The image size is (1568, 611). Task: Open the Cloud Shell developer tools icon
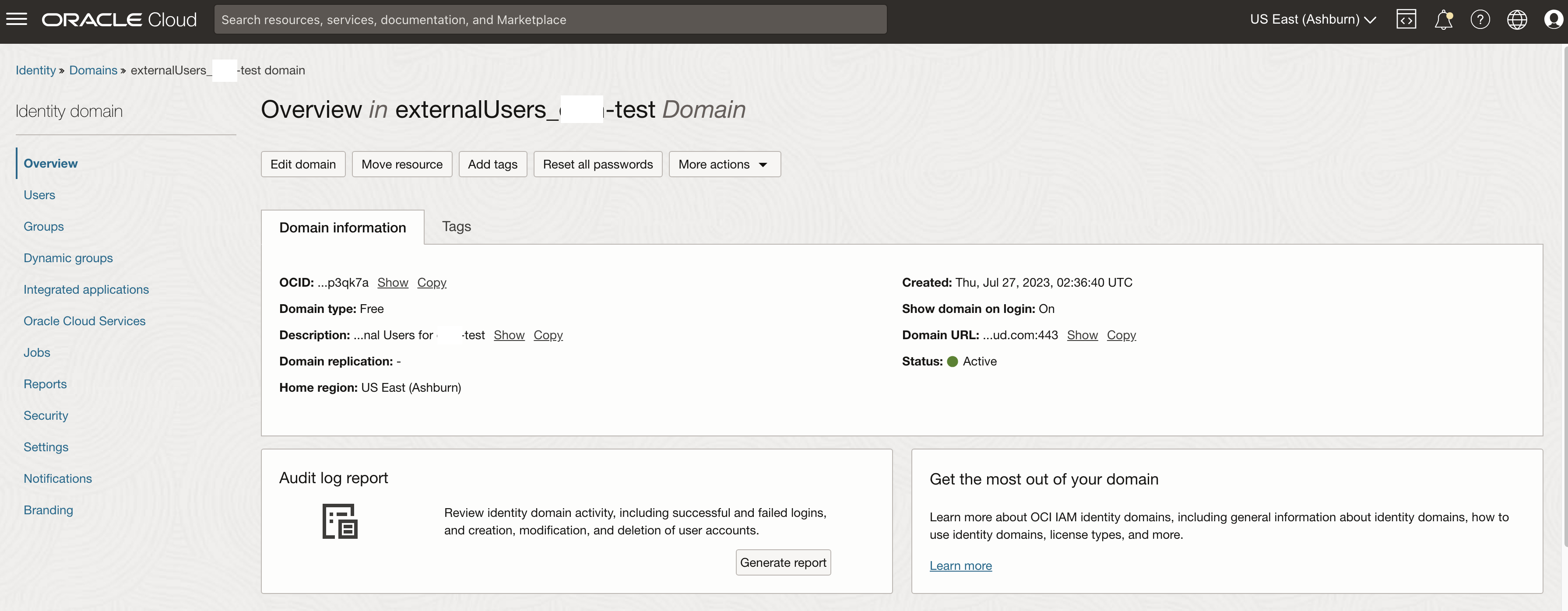coord(1406,19)
